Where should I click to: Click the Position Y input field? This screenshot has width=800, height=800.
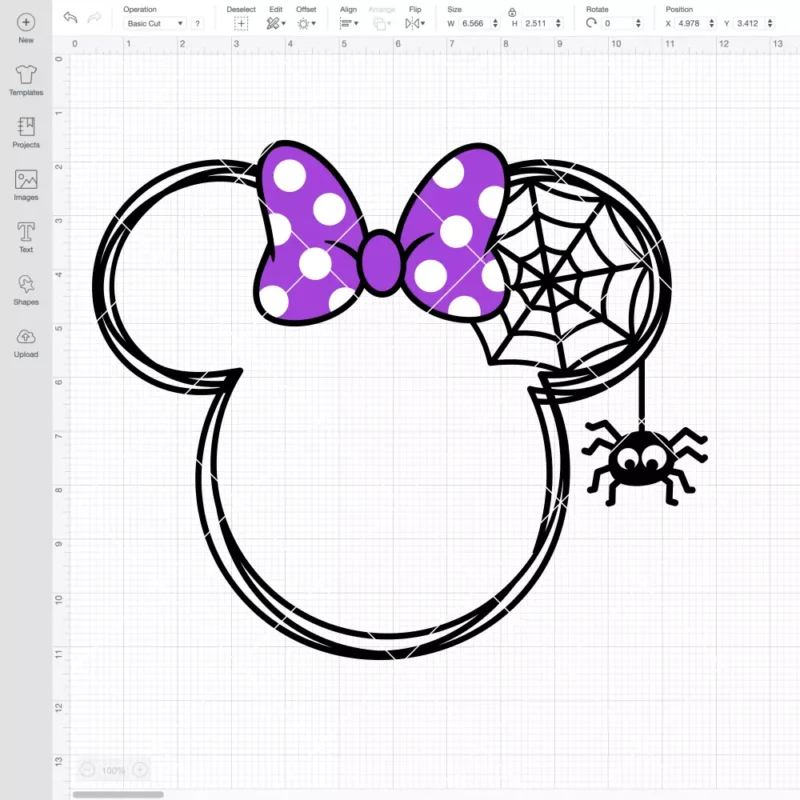(749, 23)
